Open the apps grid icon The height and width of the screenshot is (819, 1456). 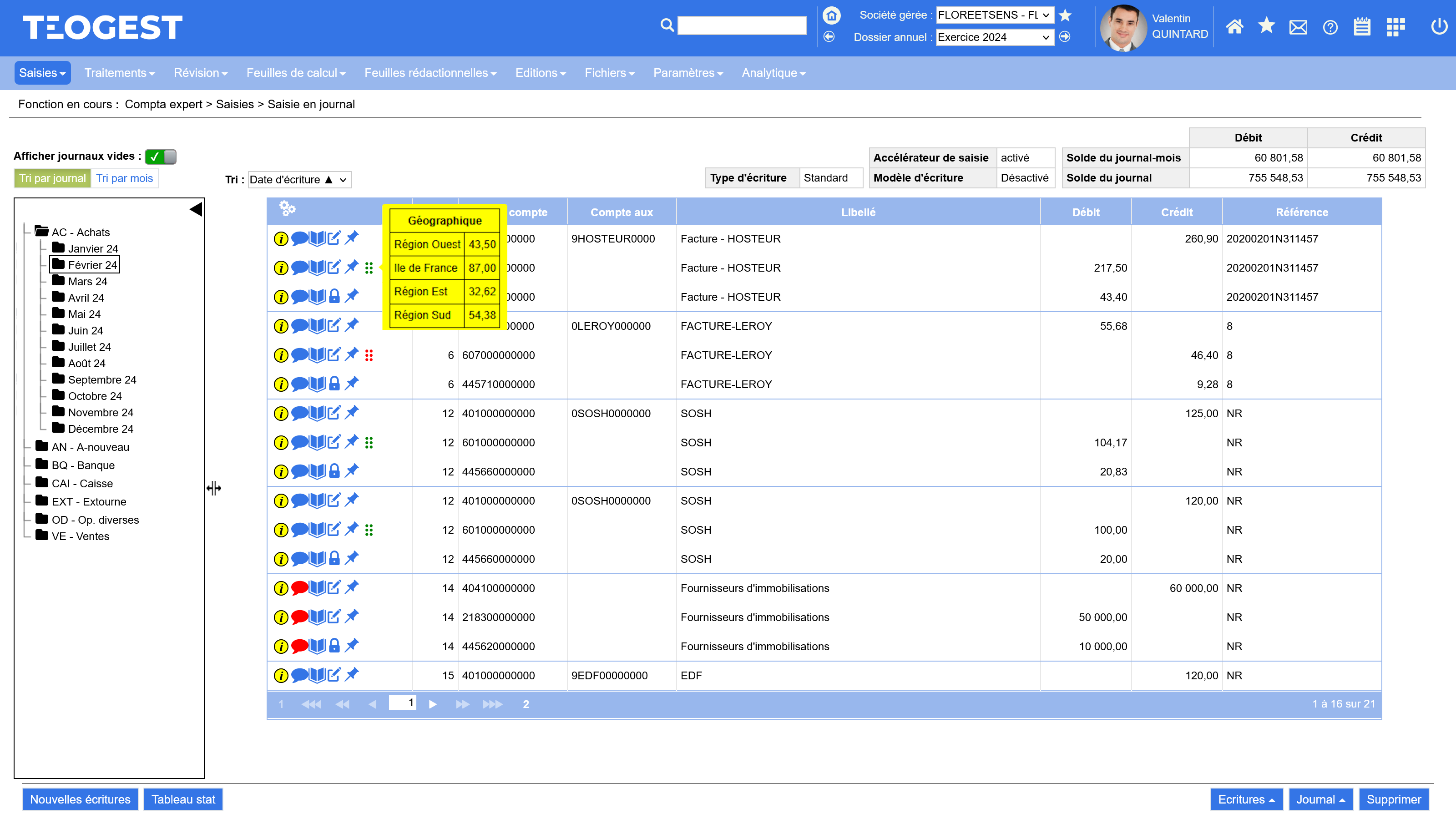[1395, 26]
